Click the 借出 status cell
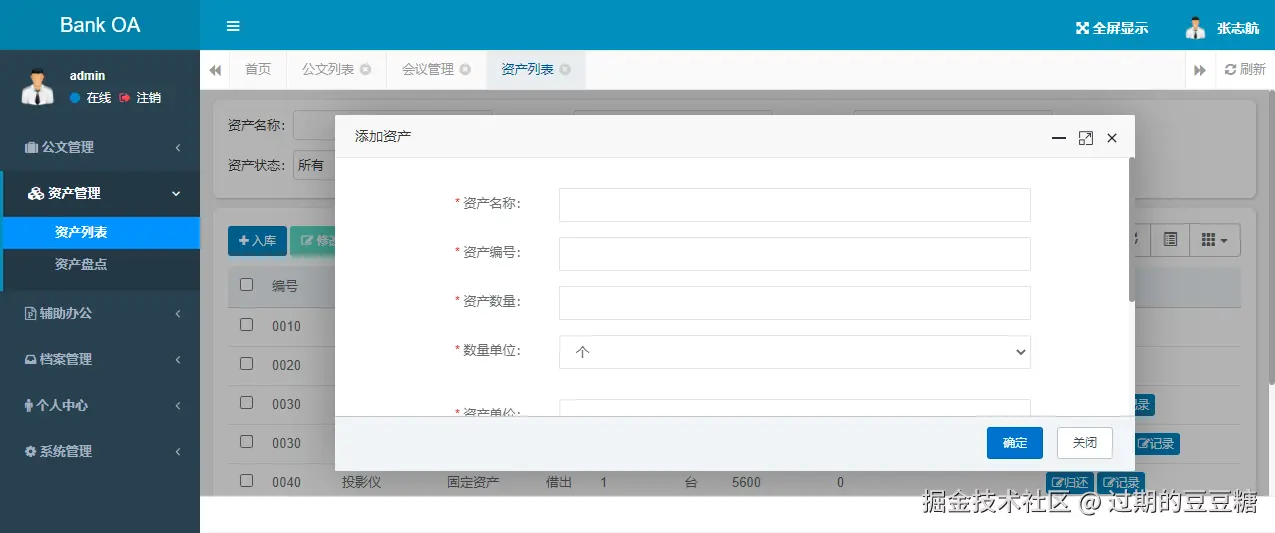This screenshot has width=1275, height=533. [559, 482]
